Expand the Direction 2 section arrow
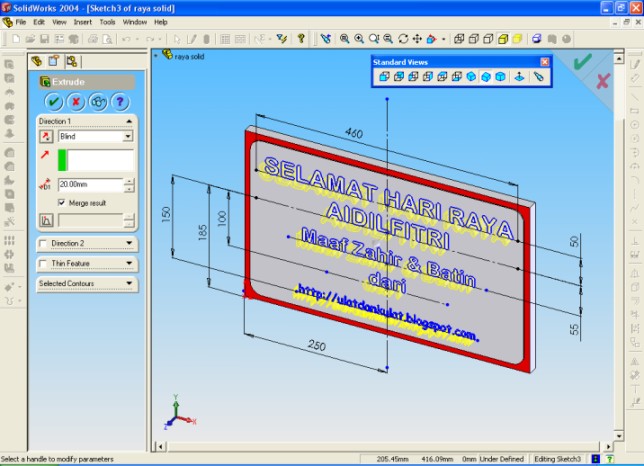This screenshot has width=644, height=466. tap(129, 243)
